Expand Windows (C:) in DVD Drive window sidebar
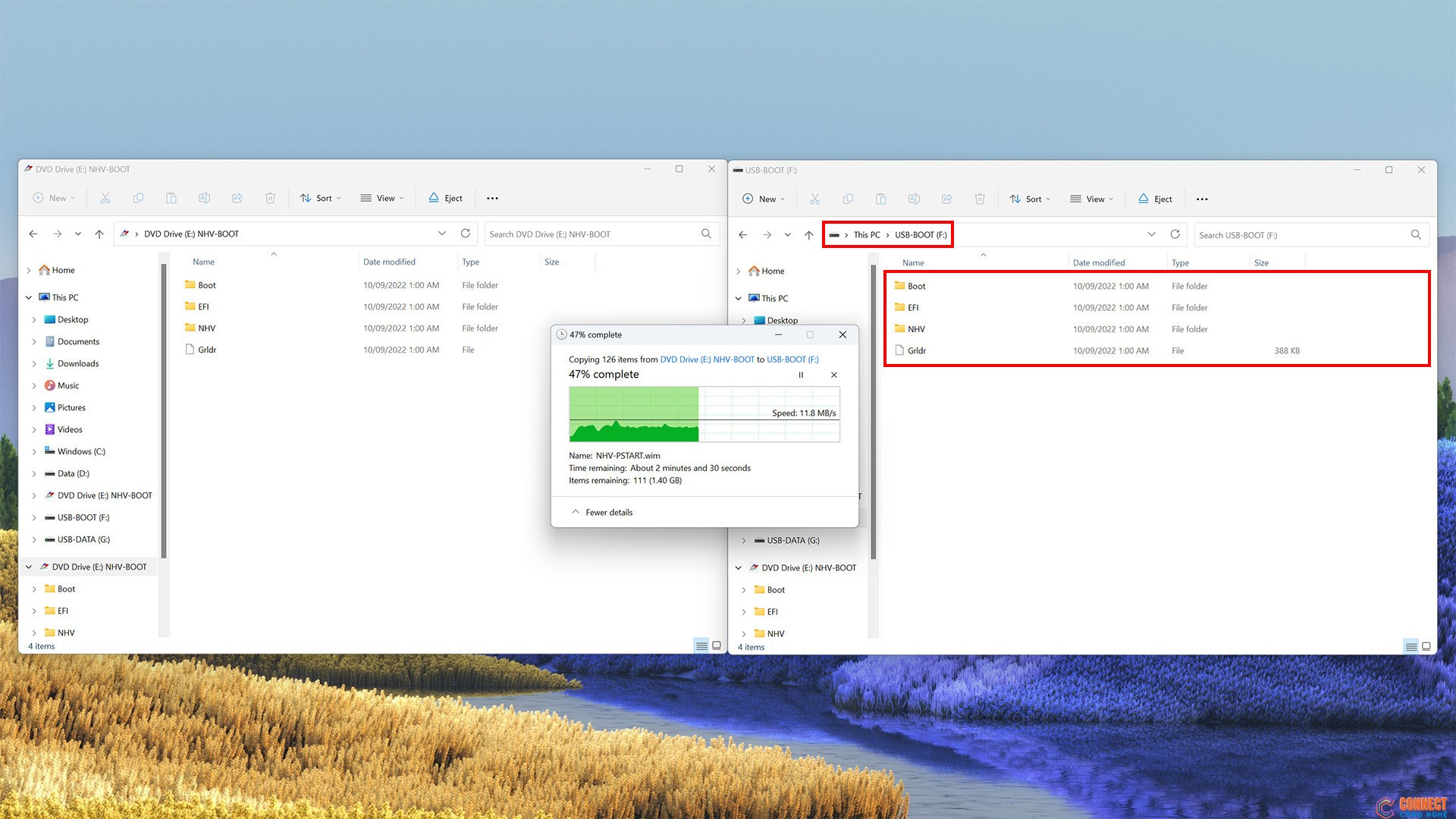The image size is (1456, 819). (34, 451)
